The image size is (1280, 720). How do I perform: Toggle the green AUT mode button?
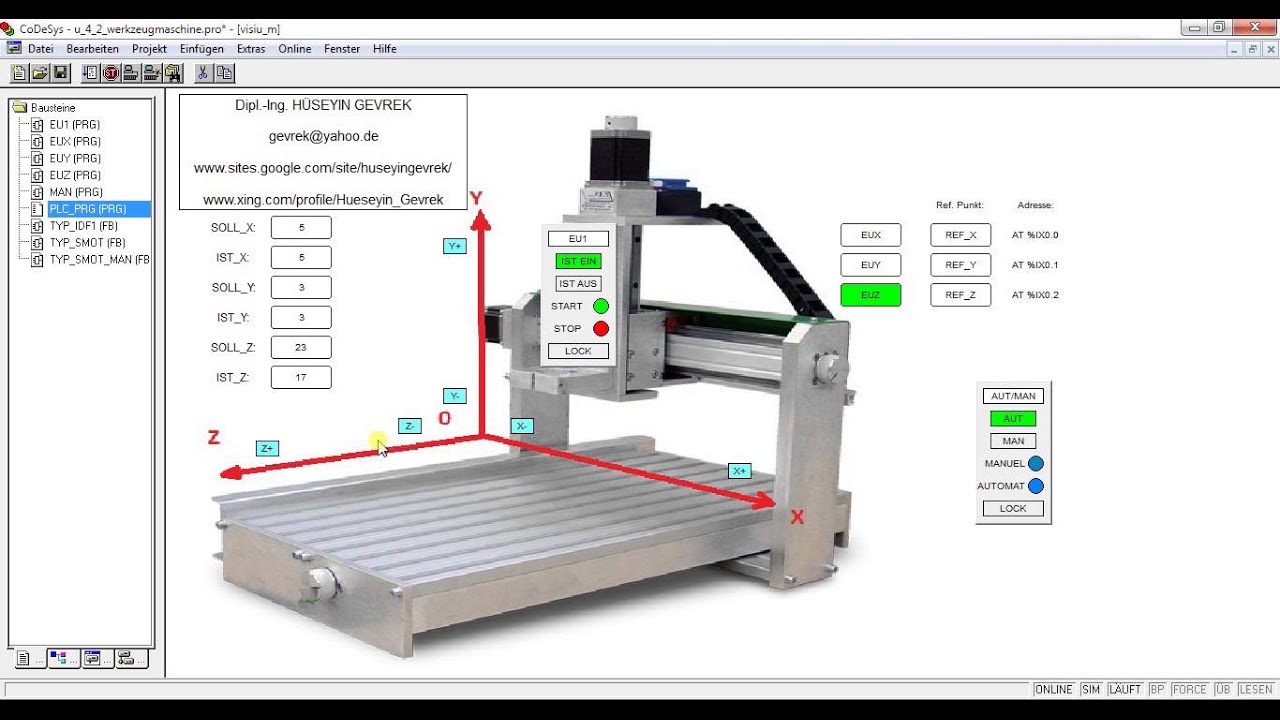tap(1013, 419)
